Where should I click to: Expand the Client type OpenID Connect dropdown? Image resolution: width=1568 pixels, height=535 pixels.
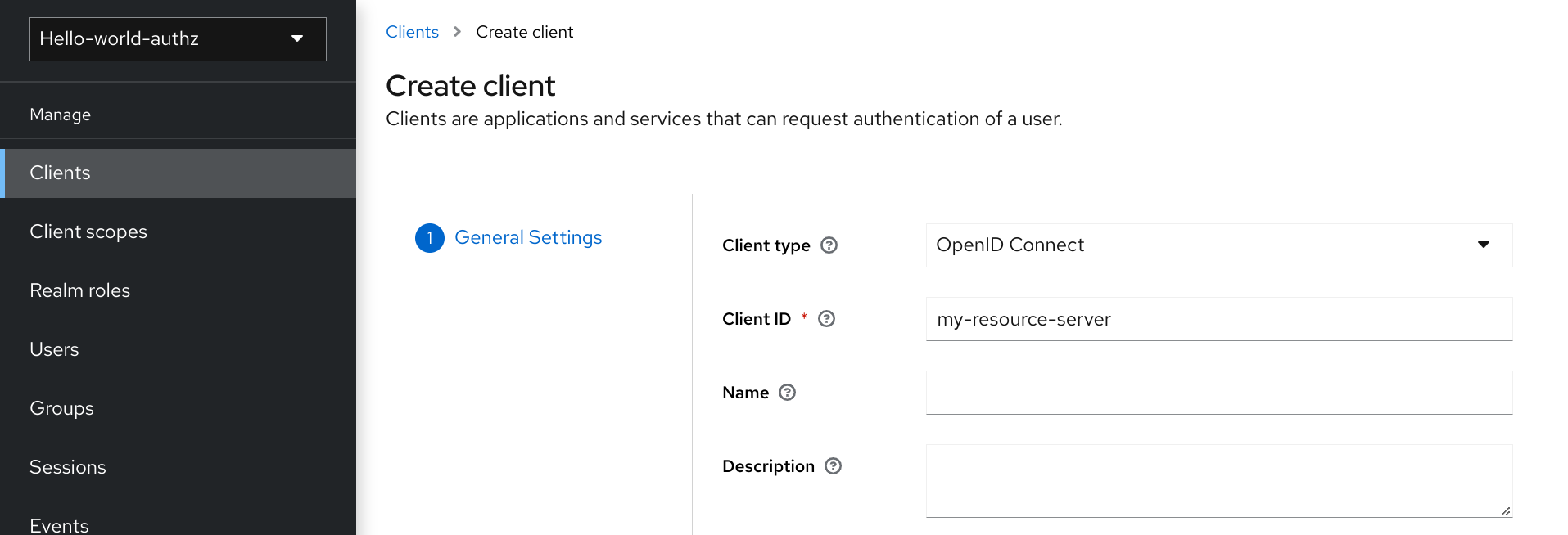tap(1218, 245)
